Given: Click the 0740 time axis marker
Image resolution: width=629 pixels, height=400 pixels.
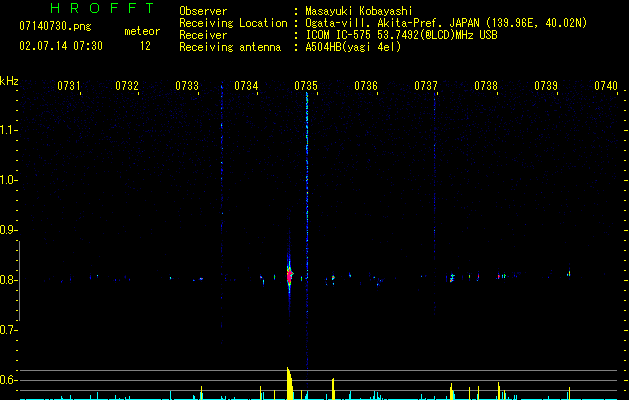Looking at the screenshot, I should (x=606, y=86).
